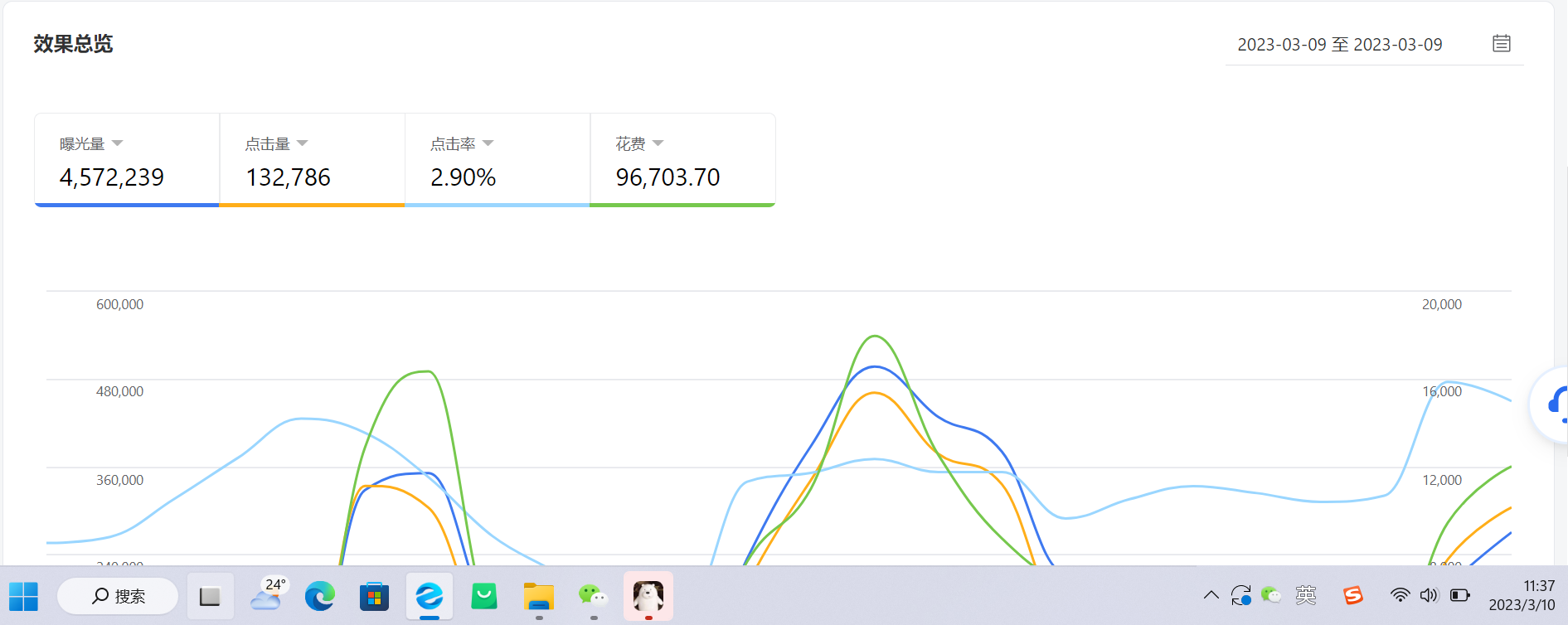
Task: Click the 20,000 right axis label
Action: tap(1442, 304)
